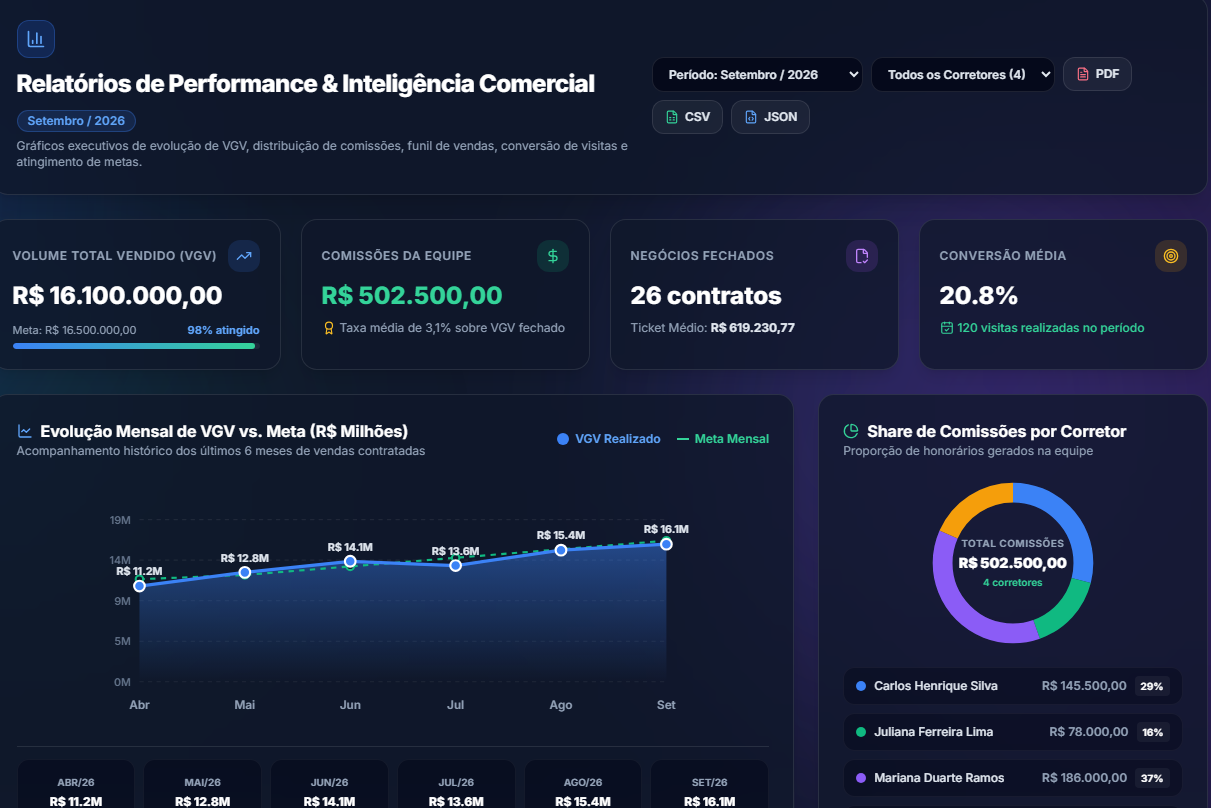This screenshot has width=1211, height=808.
Task: Toggle VGV Realizado legend series
Action: [608, 439]
